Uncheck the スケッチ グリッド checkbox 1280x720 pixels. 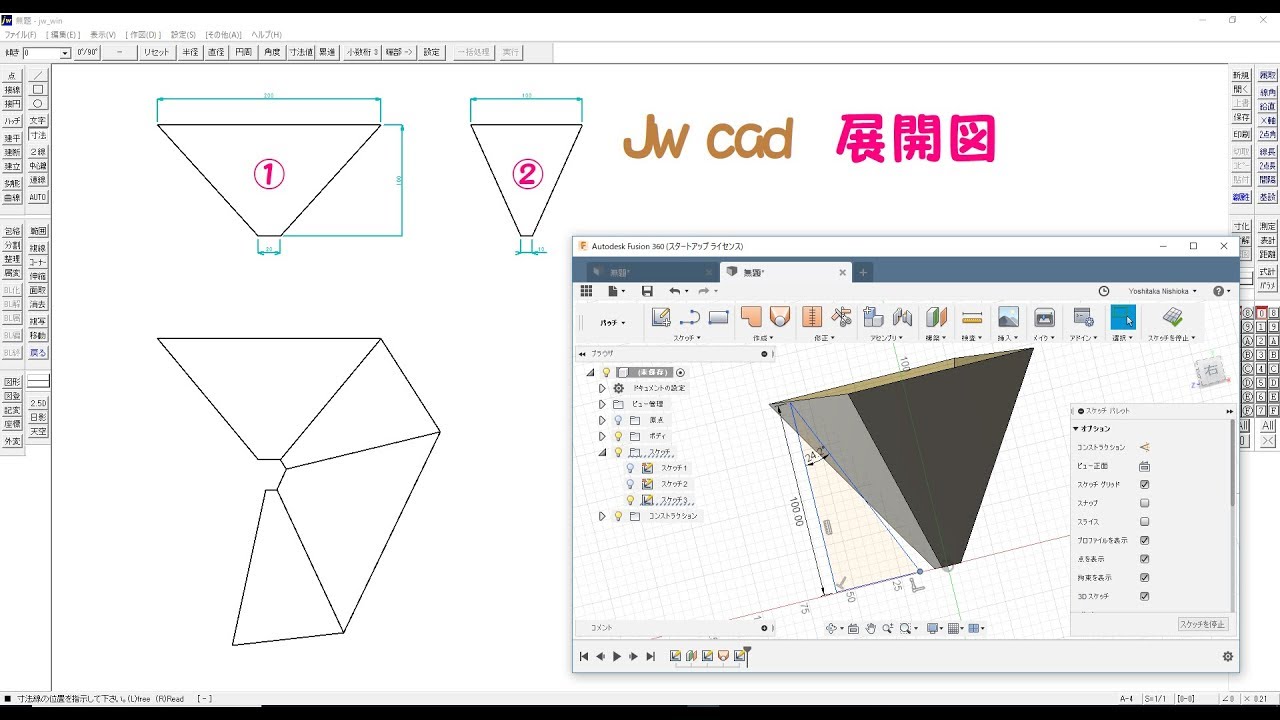tap(1145, 484)
